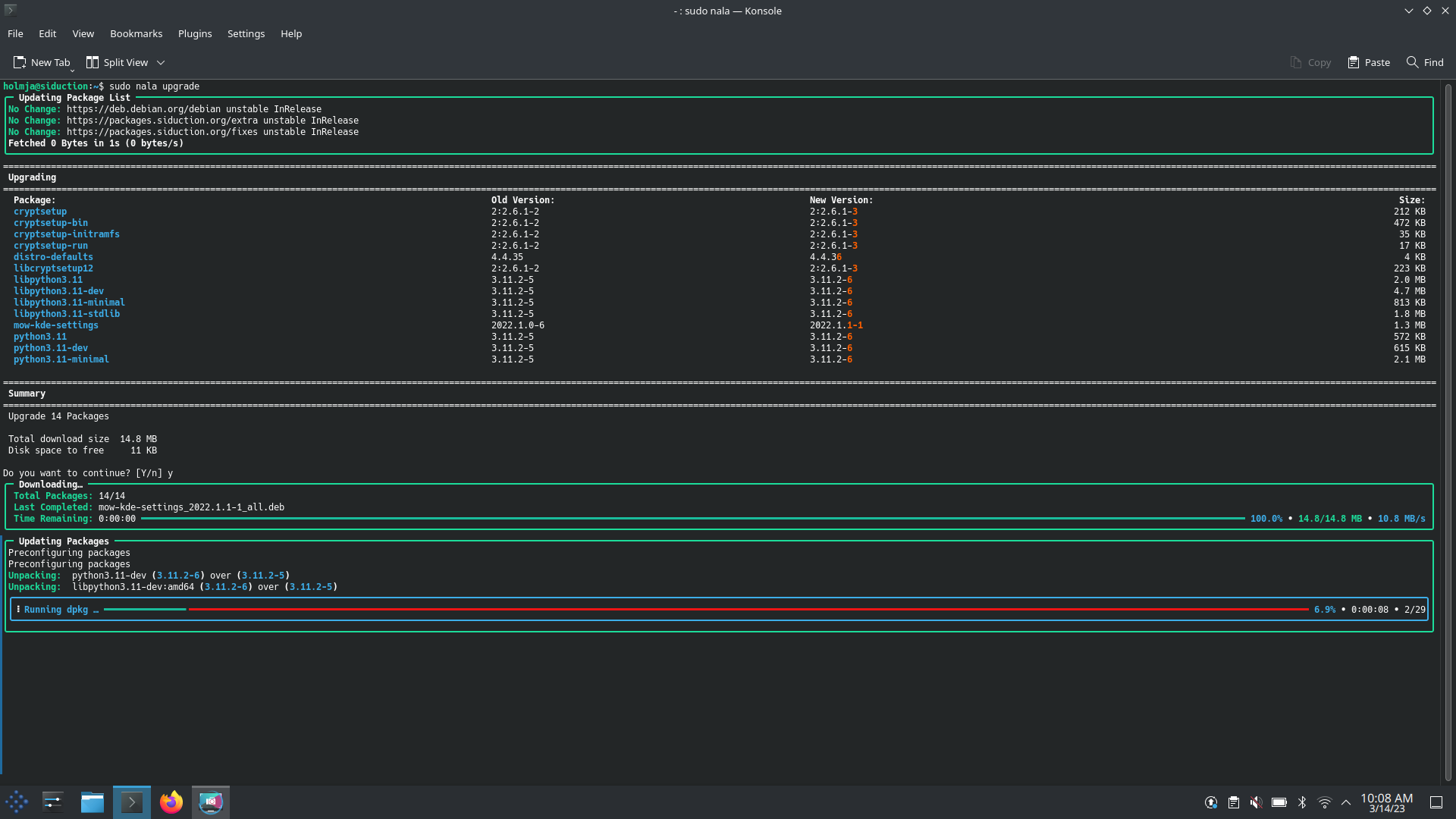This screenshot has width=1456, height=819.
Task: Open a New Tab in Konsole
Action: tap(42, 62)
